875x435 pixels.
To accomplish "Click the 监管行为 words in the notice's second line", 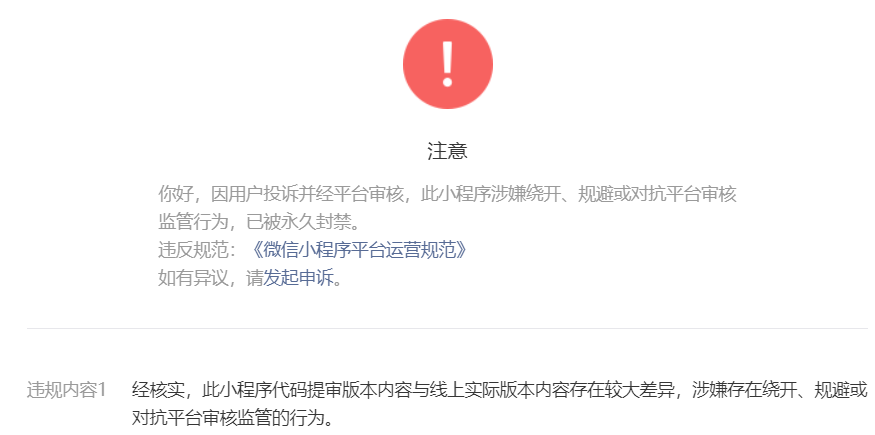I will click(193, 223).
